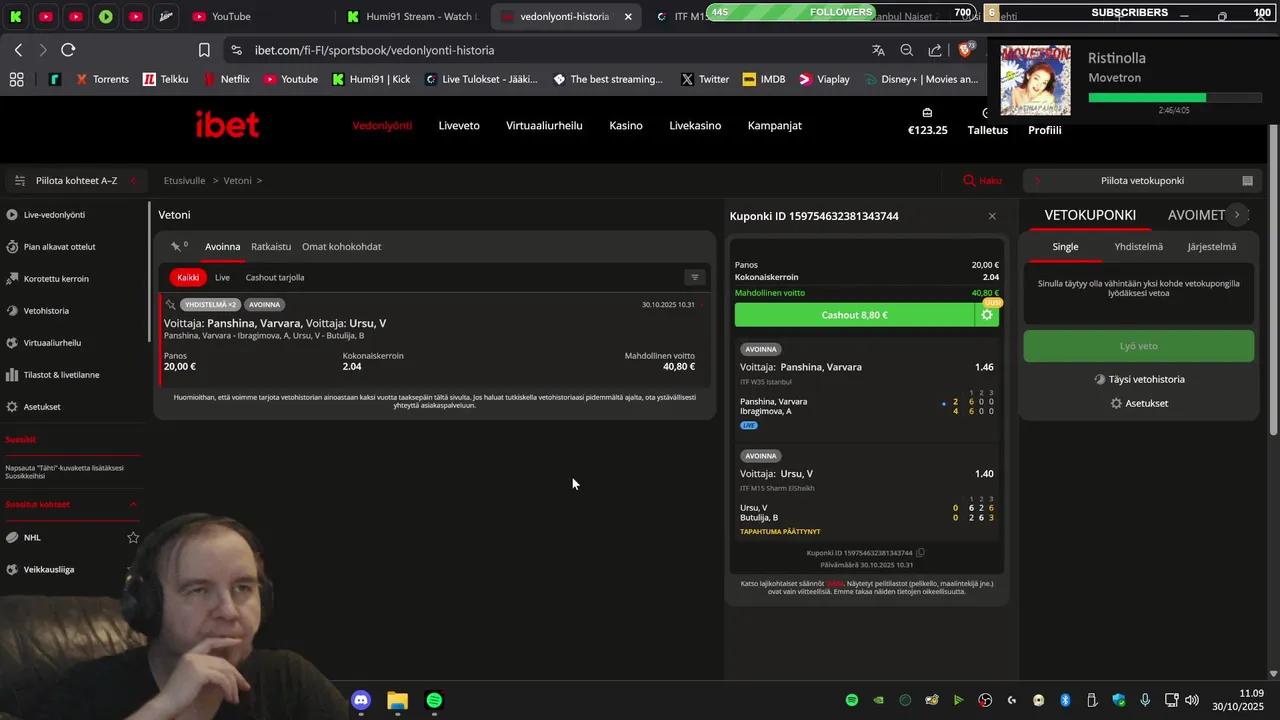The width and height of the screenshot is (1280, 720).
Task: Select the Kaikki filter pill
Action: [x=188, y=278]
